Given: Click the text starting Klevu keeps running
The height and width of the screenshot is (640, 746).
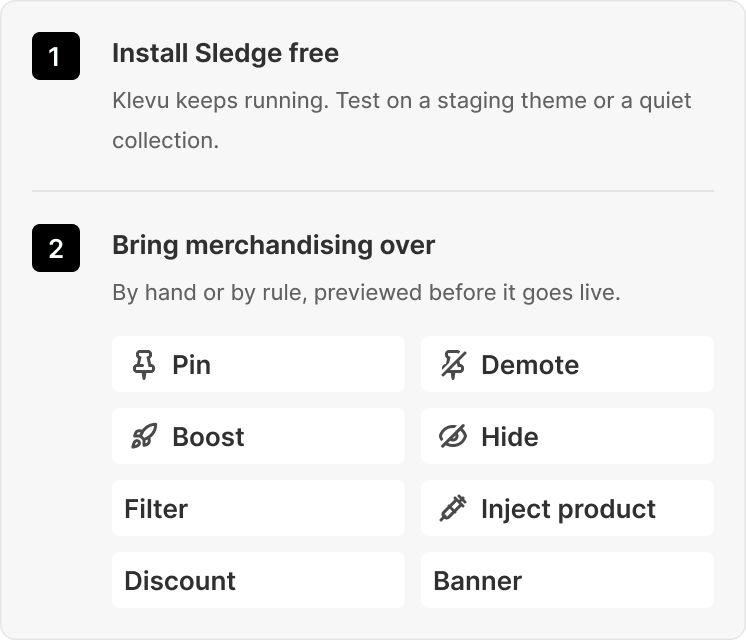Looking at the screenshot, I should click(x=402, y=120).
